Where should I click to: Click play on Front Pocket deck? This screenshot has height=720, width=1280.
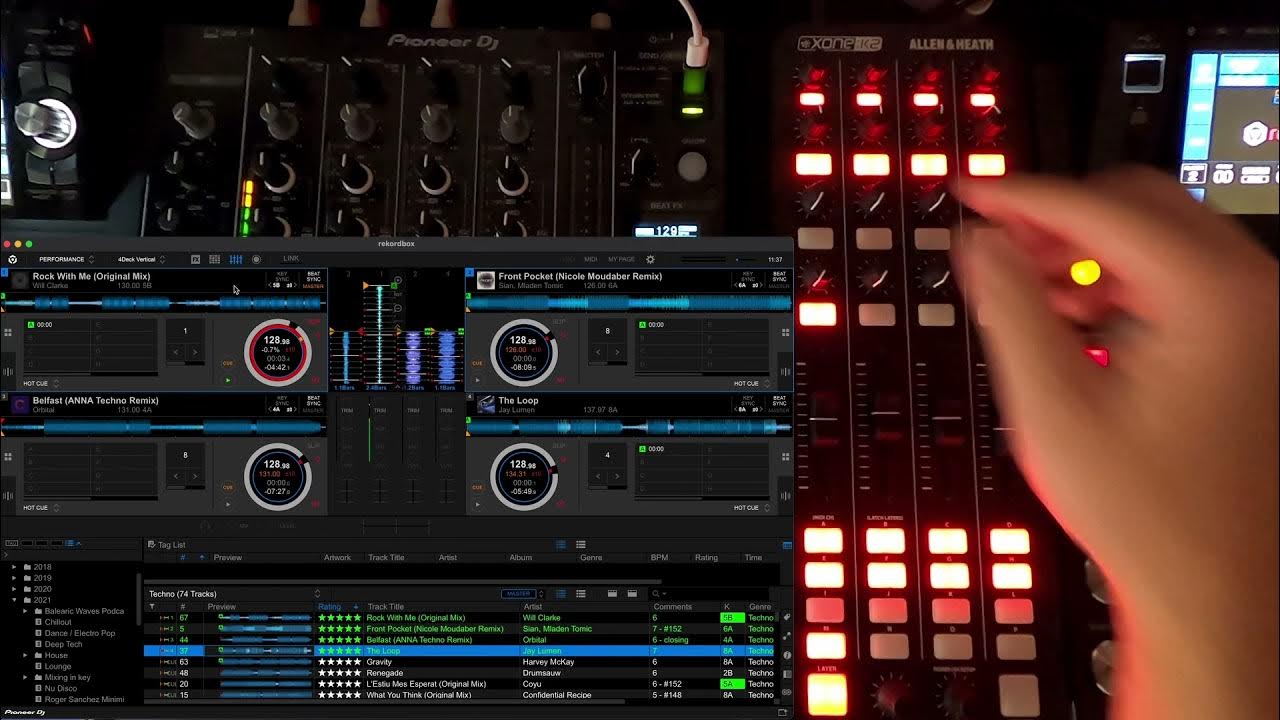pos(477,380)
